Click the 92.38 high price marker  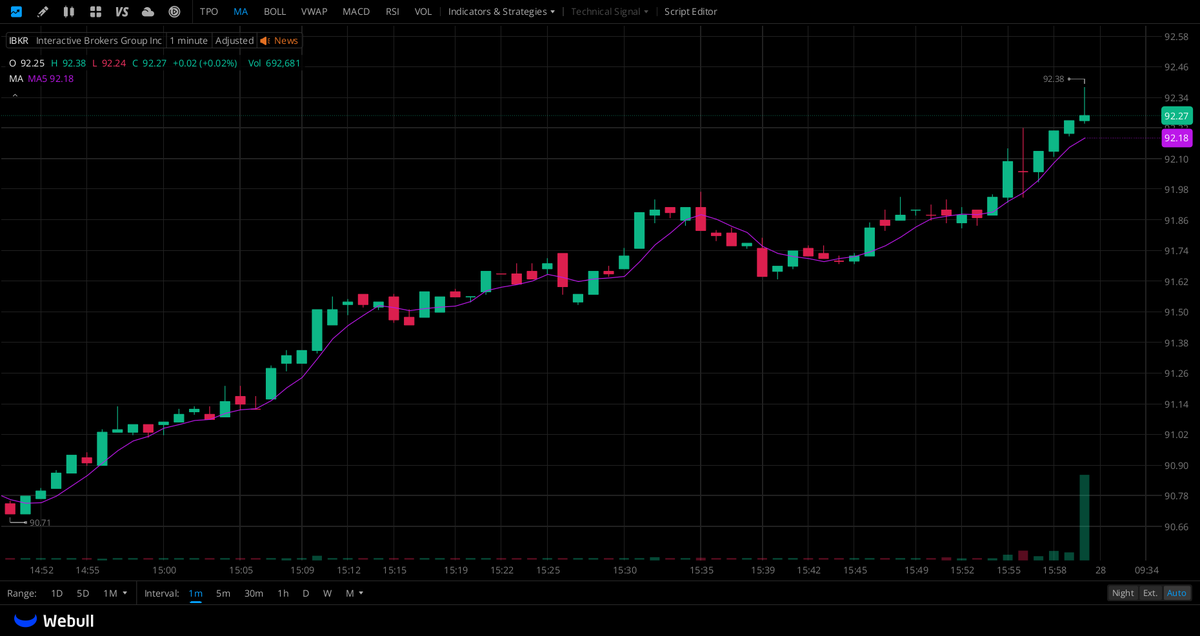tap(1053, 78)
